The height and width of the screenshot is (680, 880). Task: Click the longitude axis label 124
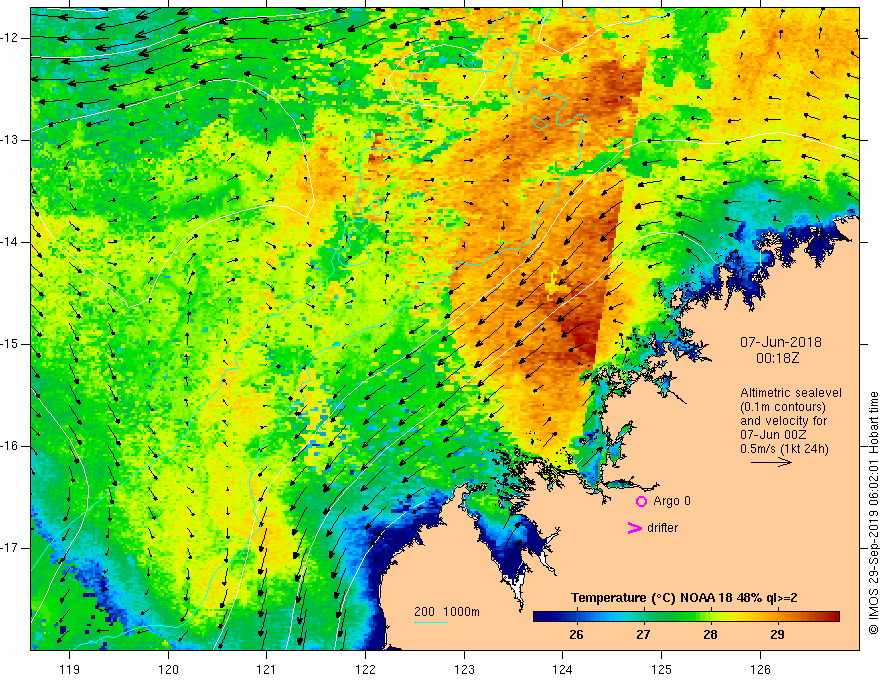563,669
